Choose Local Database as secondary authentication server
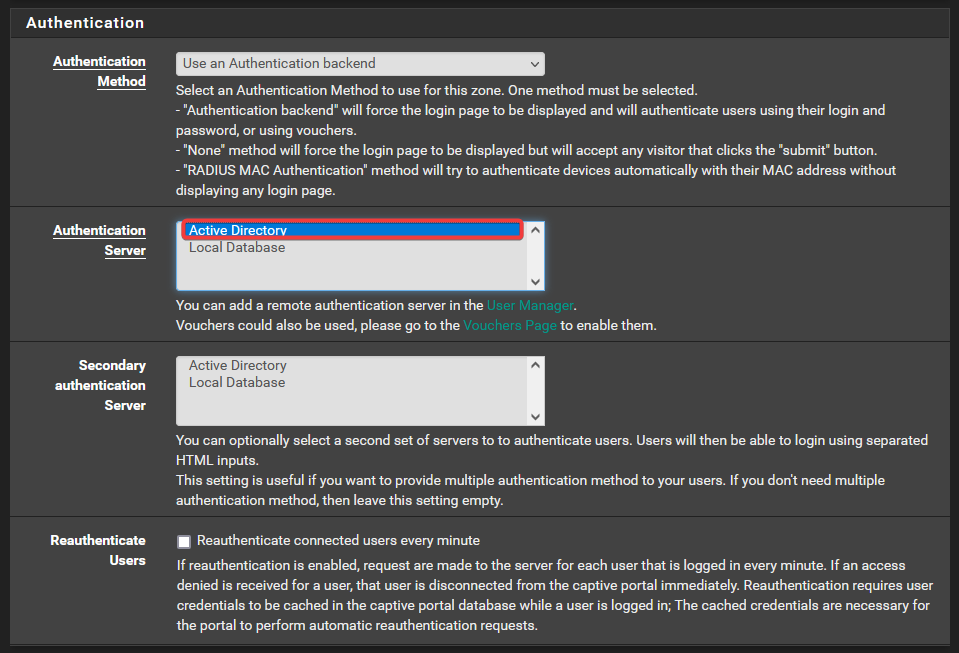This screenshot has width=959, height=653. pos(237,383)
